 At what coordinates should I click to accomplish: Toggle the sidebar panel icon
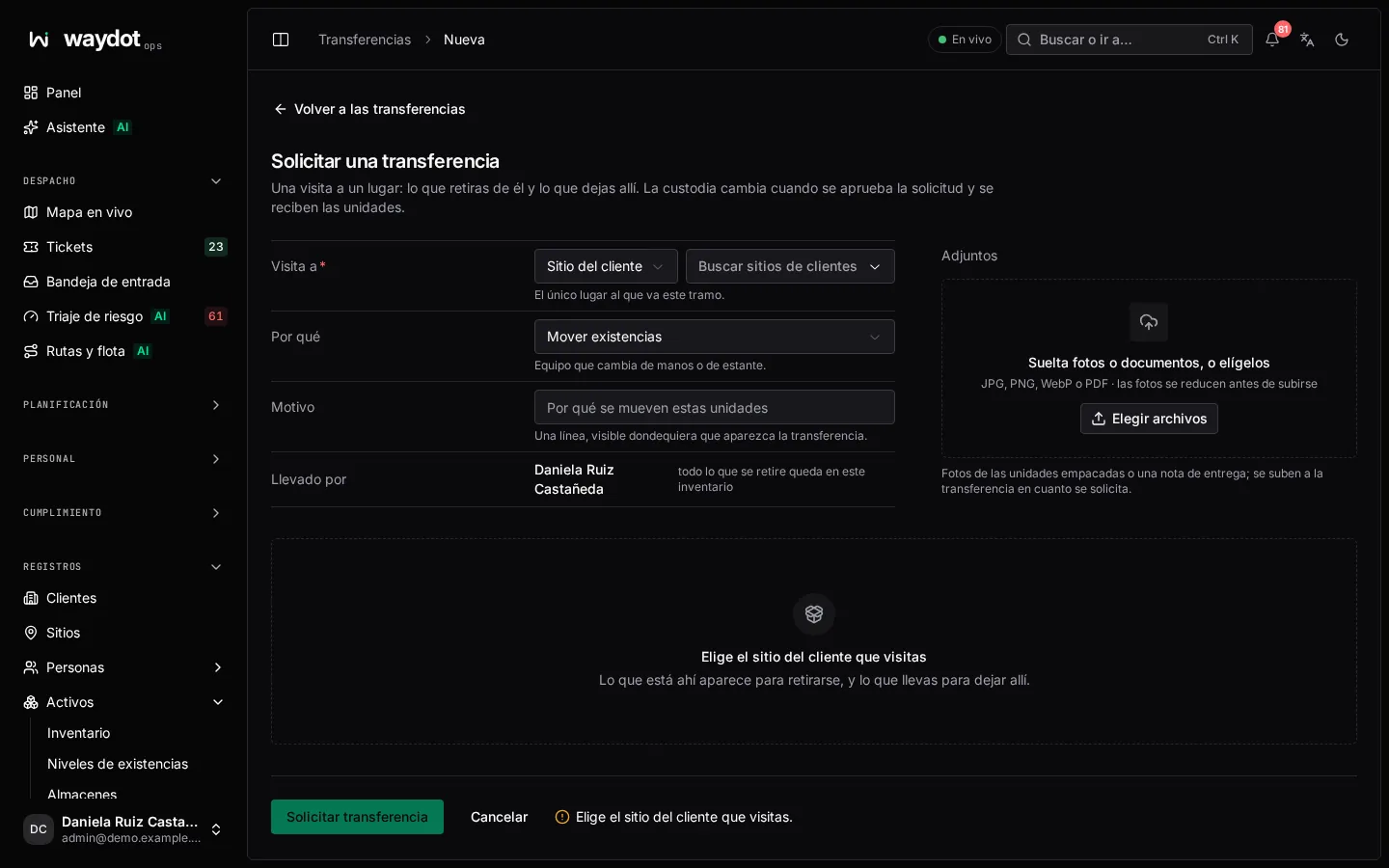[x=281, y=40]
